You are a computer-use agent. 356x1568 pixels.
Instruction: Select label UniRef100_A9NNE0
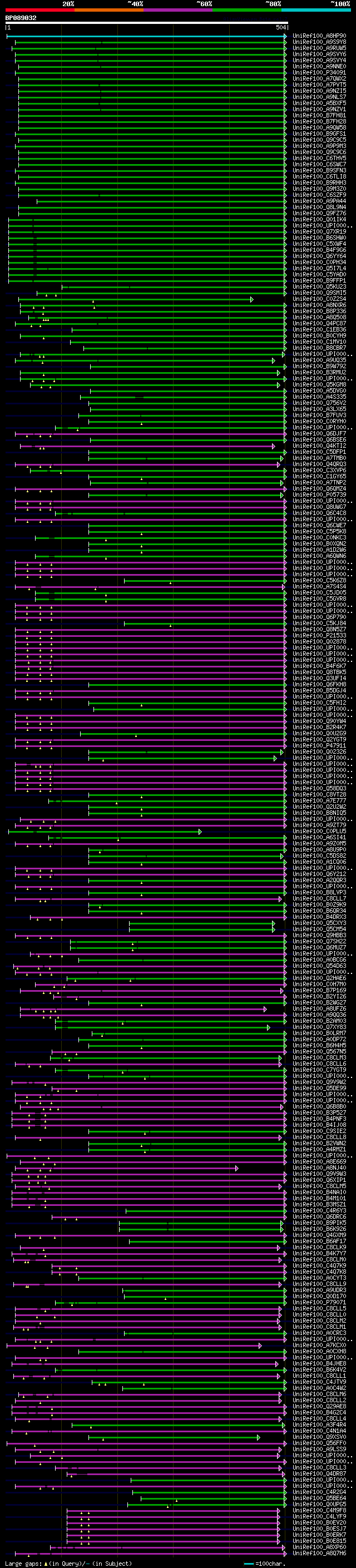(319, 67)
